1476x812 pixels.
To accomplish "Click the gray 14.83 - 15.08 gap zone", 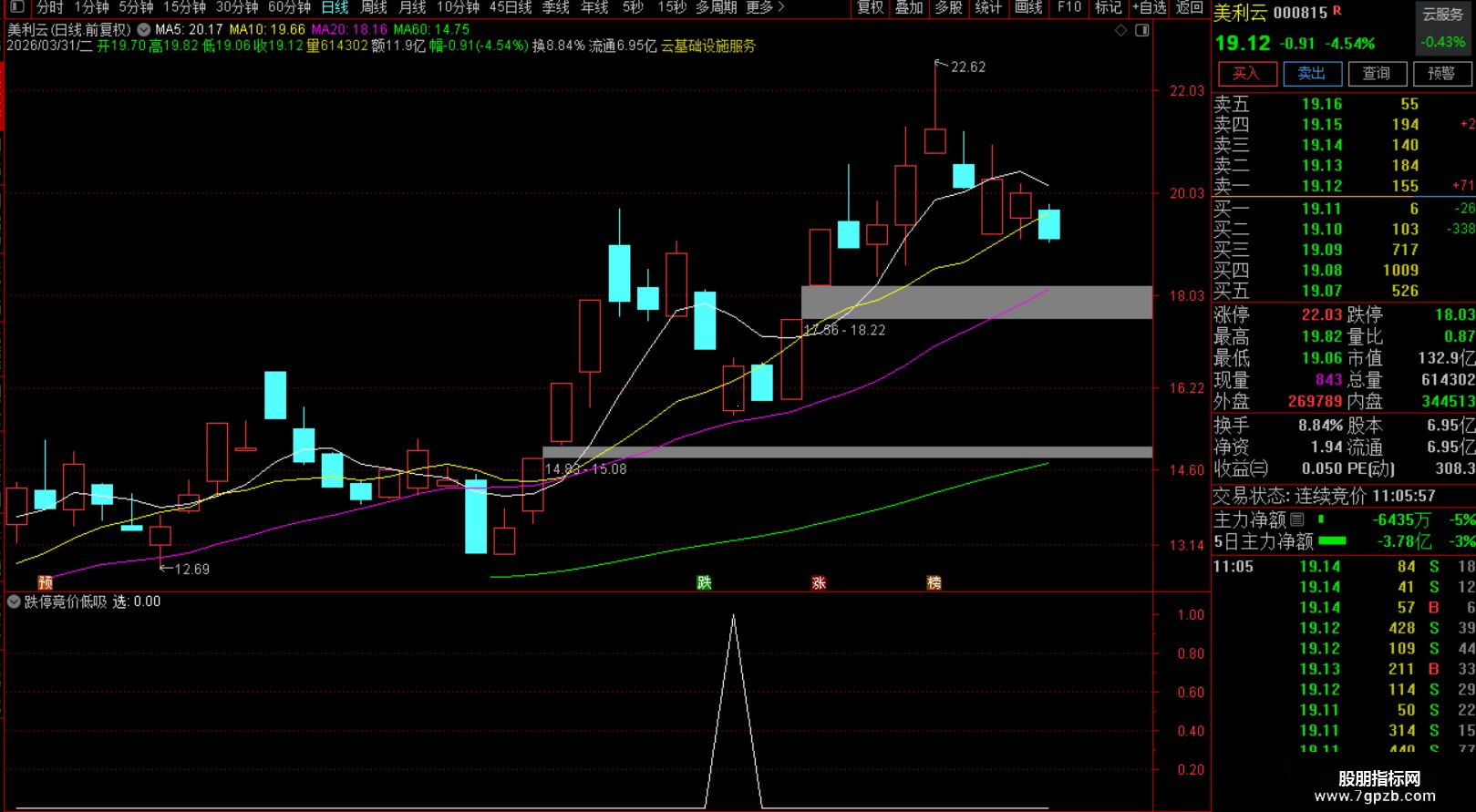I will (x=847, y=452).
